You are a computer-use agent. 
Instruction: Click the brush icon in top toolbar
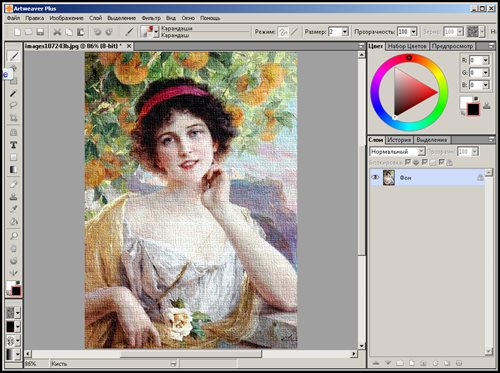[x=129, y=32]
